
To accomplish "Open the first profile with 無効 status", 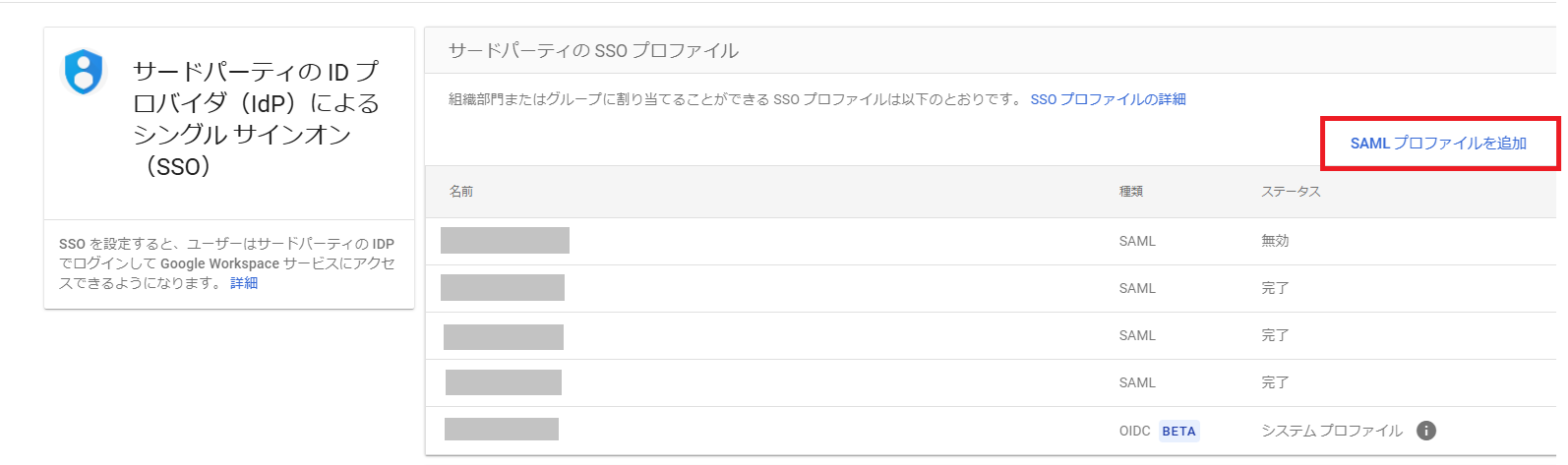I will (505, 241).
